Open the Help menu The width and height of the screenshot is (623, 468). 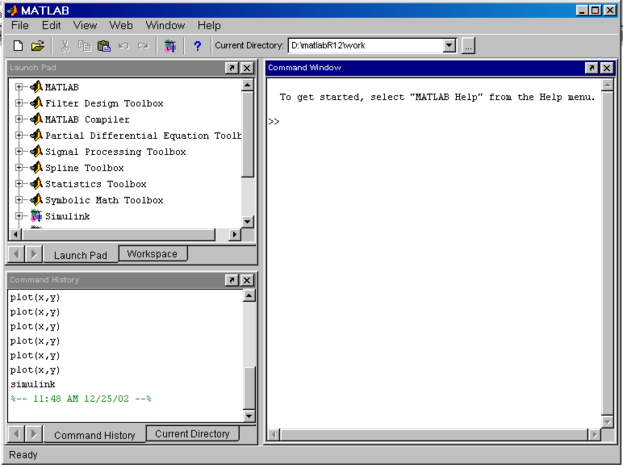point(209,25)
